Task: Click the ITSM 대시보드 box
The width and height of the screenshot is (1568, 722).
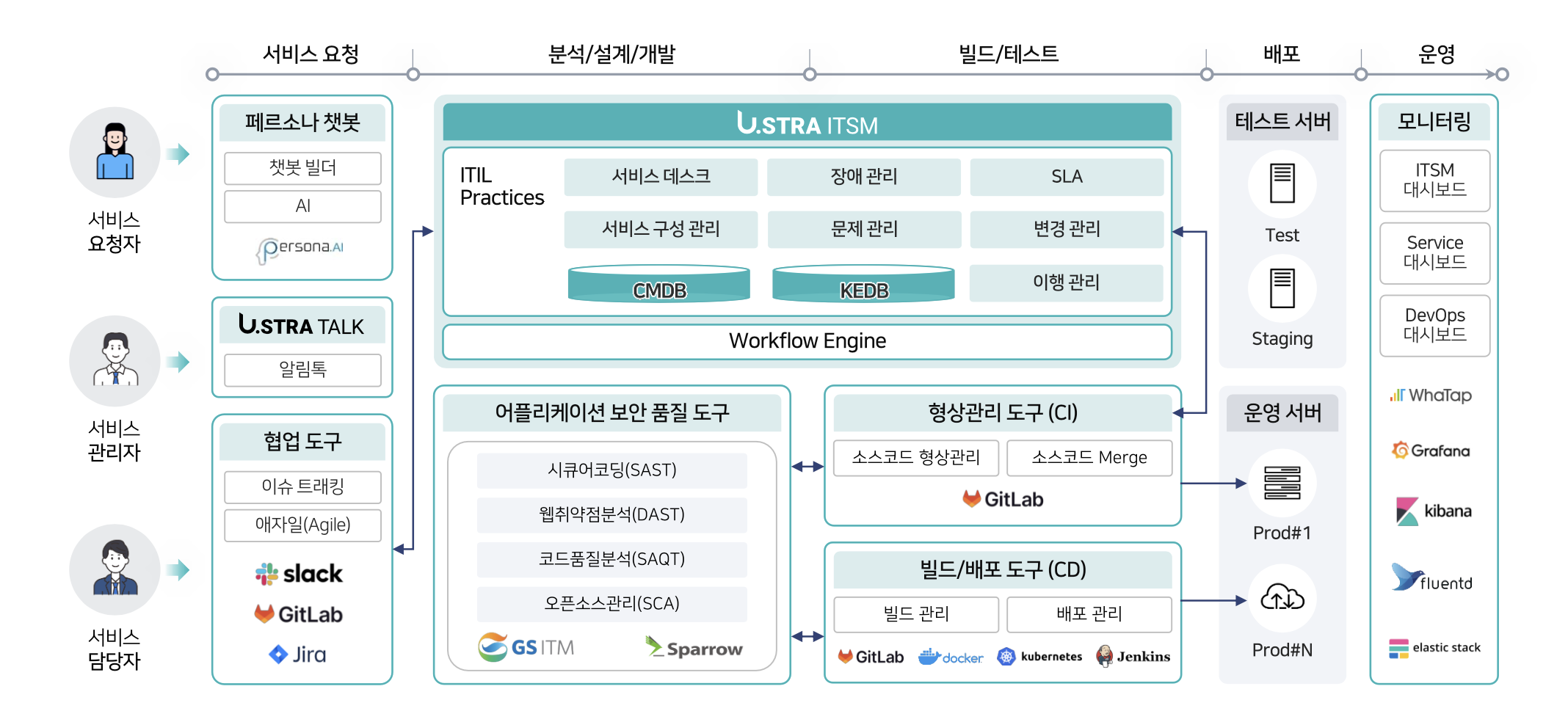Action: pos(1434,180)
